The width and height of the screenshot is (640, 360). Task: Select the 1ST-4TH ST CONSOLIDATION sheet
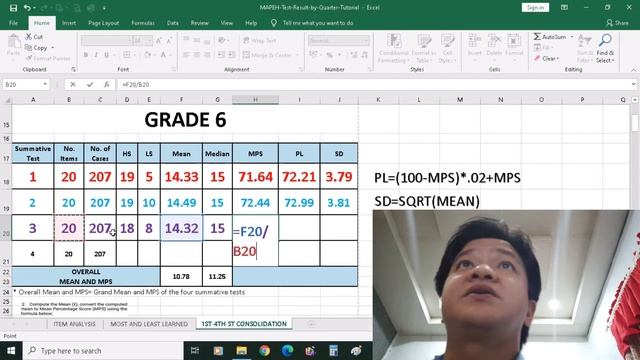click(x=244, y=324)
